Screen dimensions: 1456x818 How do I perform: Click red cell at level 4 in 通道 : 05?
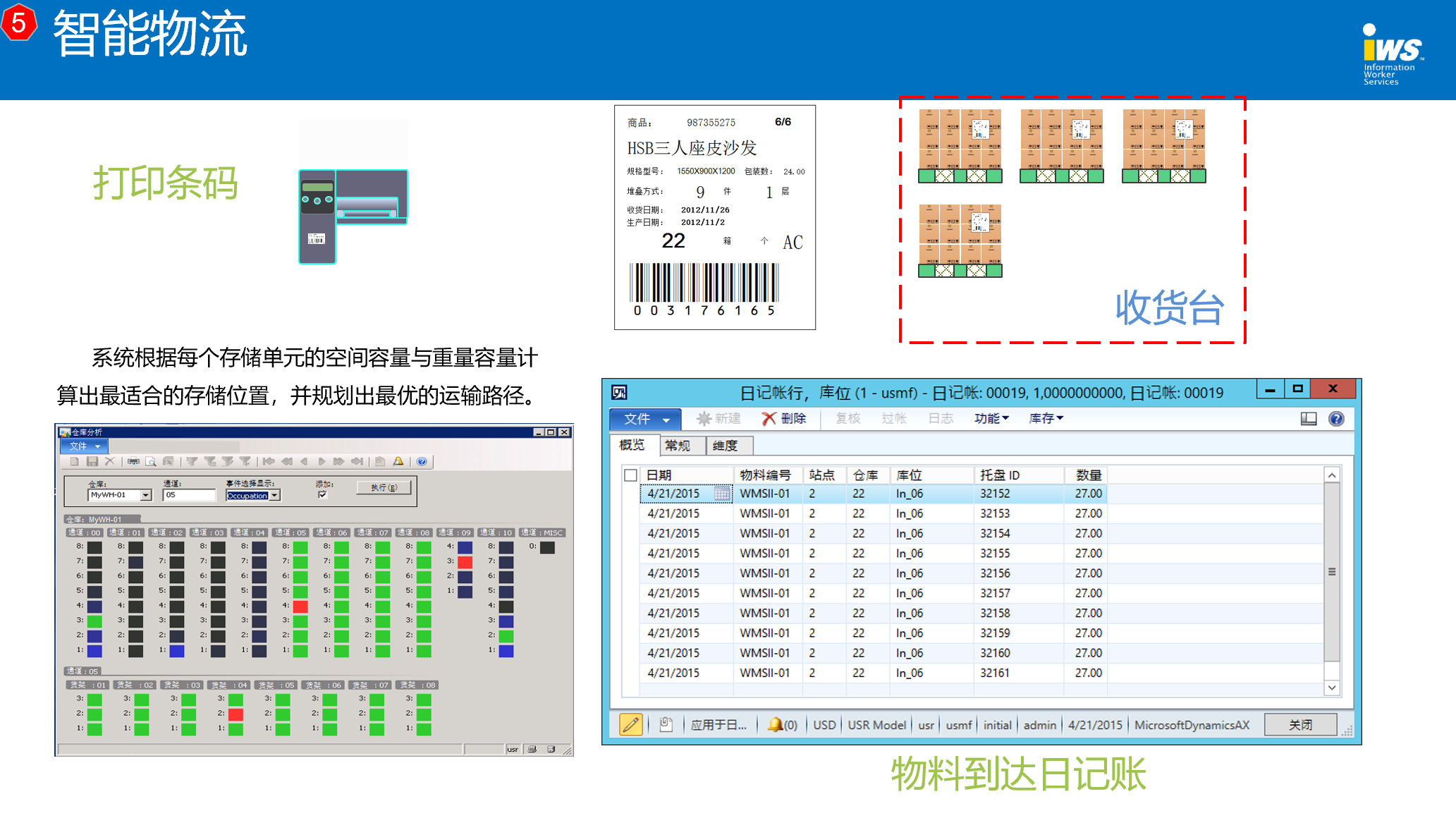click(x=300, y=606)
